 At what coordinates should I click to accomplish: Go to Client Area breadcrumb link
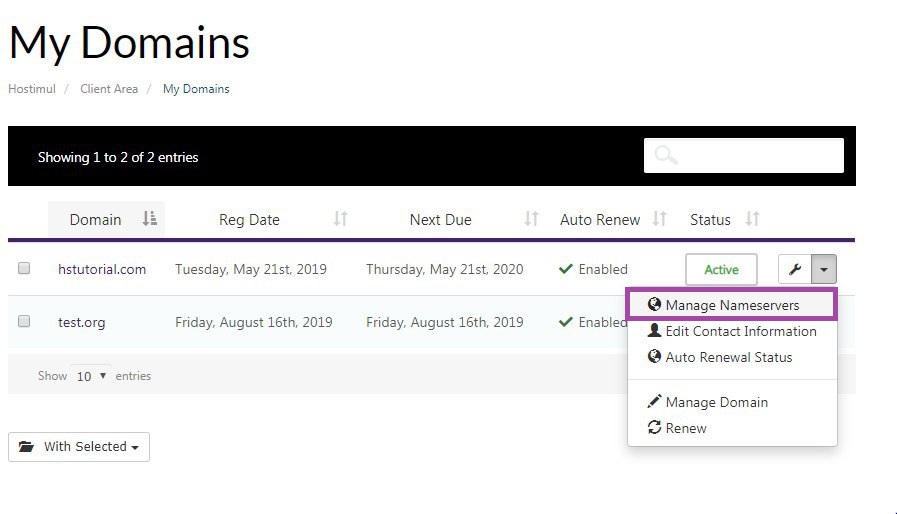(109, 89)
